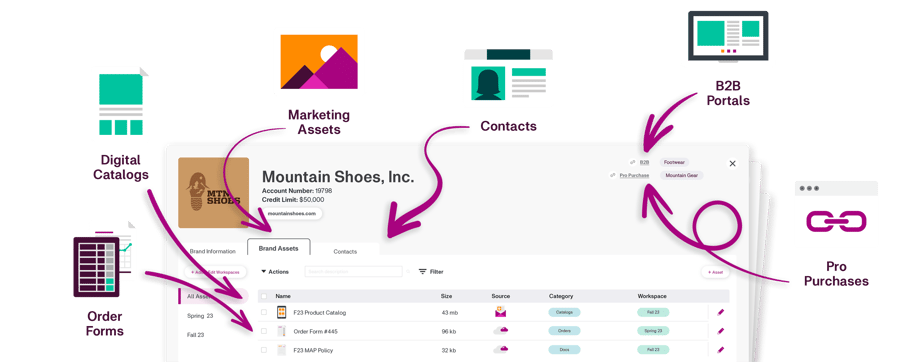The width and height of the screenshot is (915, 362).
Task: Check the box for F23 MAP Policy
Action: pos(264,350)
